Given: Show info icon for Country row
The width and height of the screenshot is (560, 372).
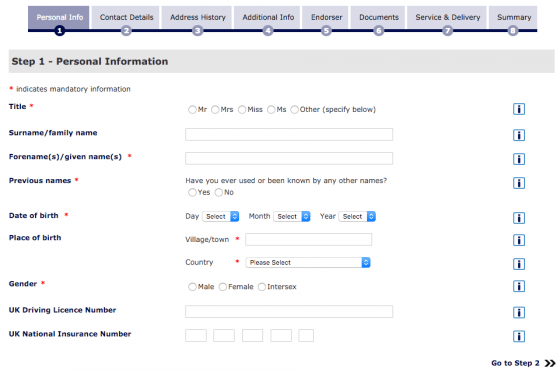Looking at the screenshot, I should [519, 264].
